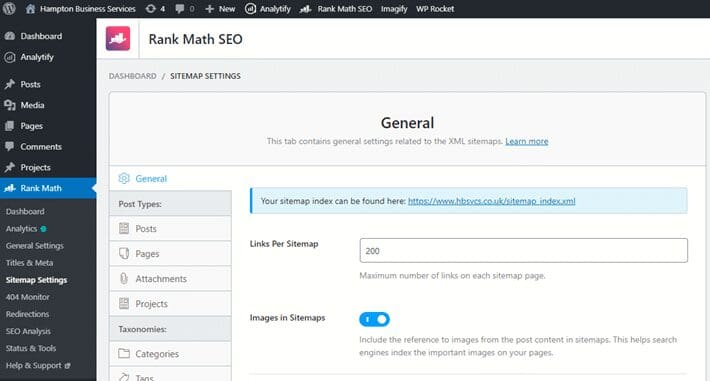
Task: Open updates icon showing 4
Action: [151, 9]
